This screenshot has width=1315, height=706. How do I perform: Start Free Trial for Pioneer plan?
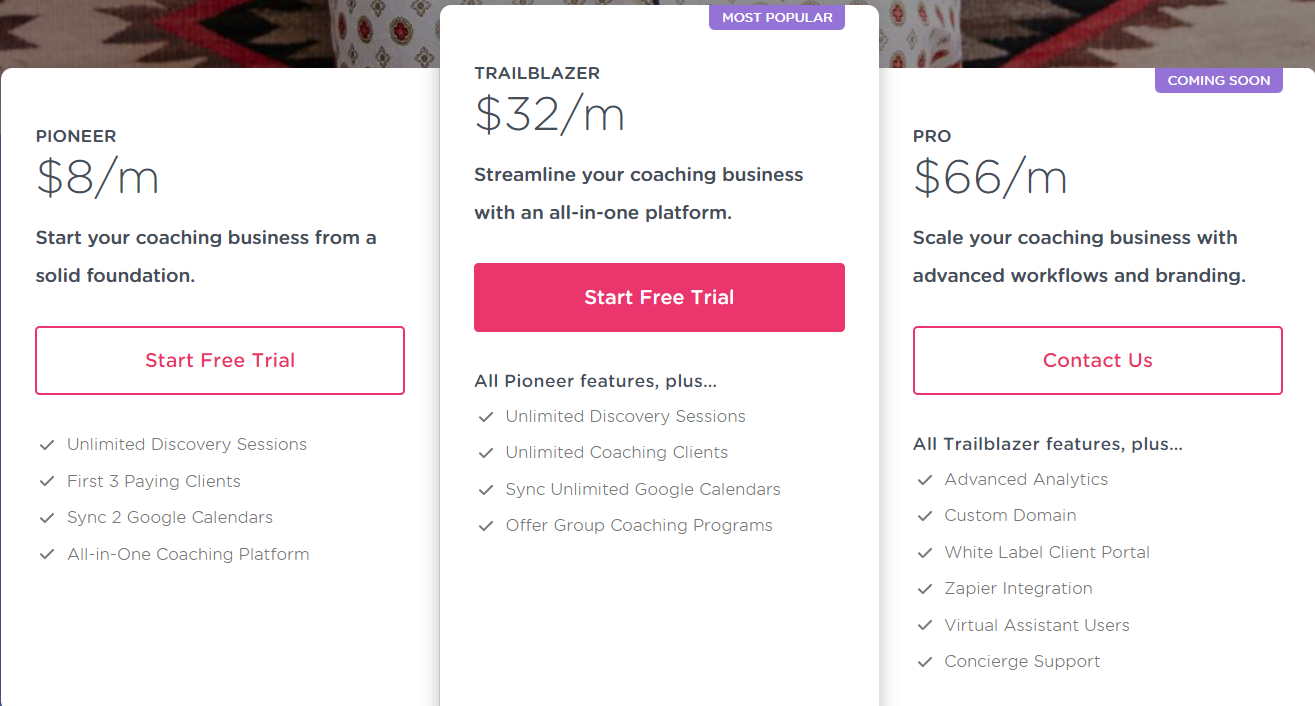tap(220, 360)
